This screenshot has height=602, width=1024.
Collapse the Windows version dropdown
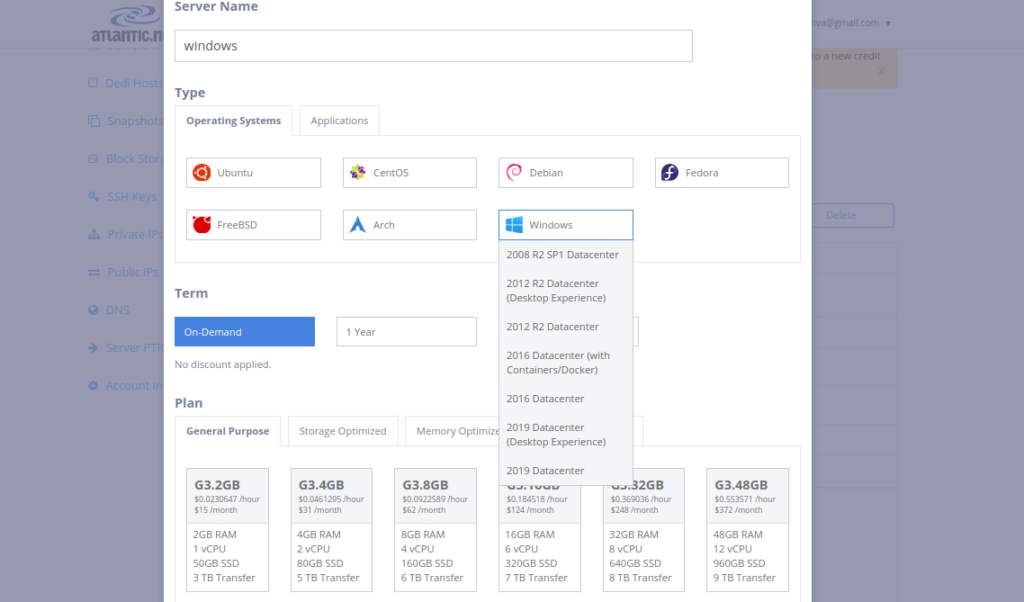point(566,225)
